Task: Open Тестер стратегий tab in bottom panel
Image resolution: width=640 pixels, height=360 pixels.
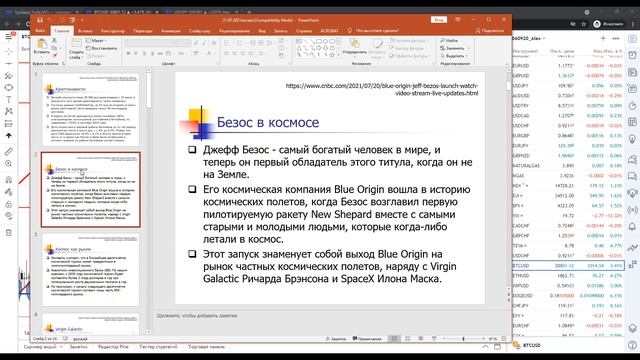Action: (158, 347)
